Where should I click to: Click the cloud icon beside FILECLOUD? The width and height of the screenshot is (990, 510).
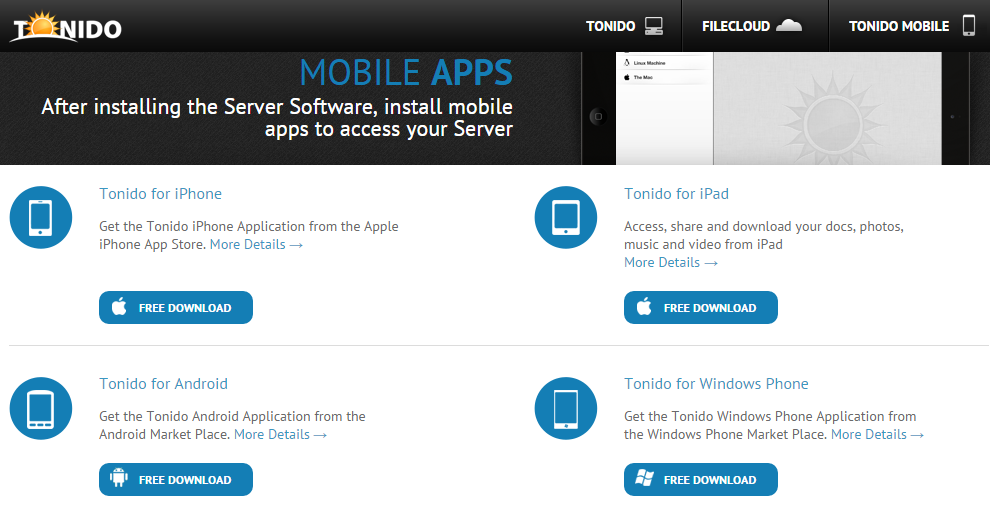click(789, 25)
